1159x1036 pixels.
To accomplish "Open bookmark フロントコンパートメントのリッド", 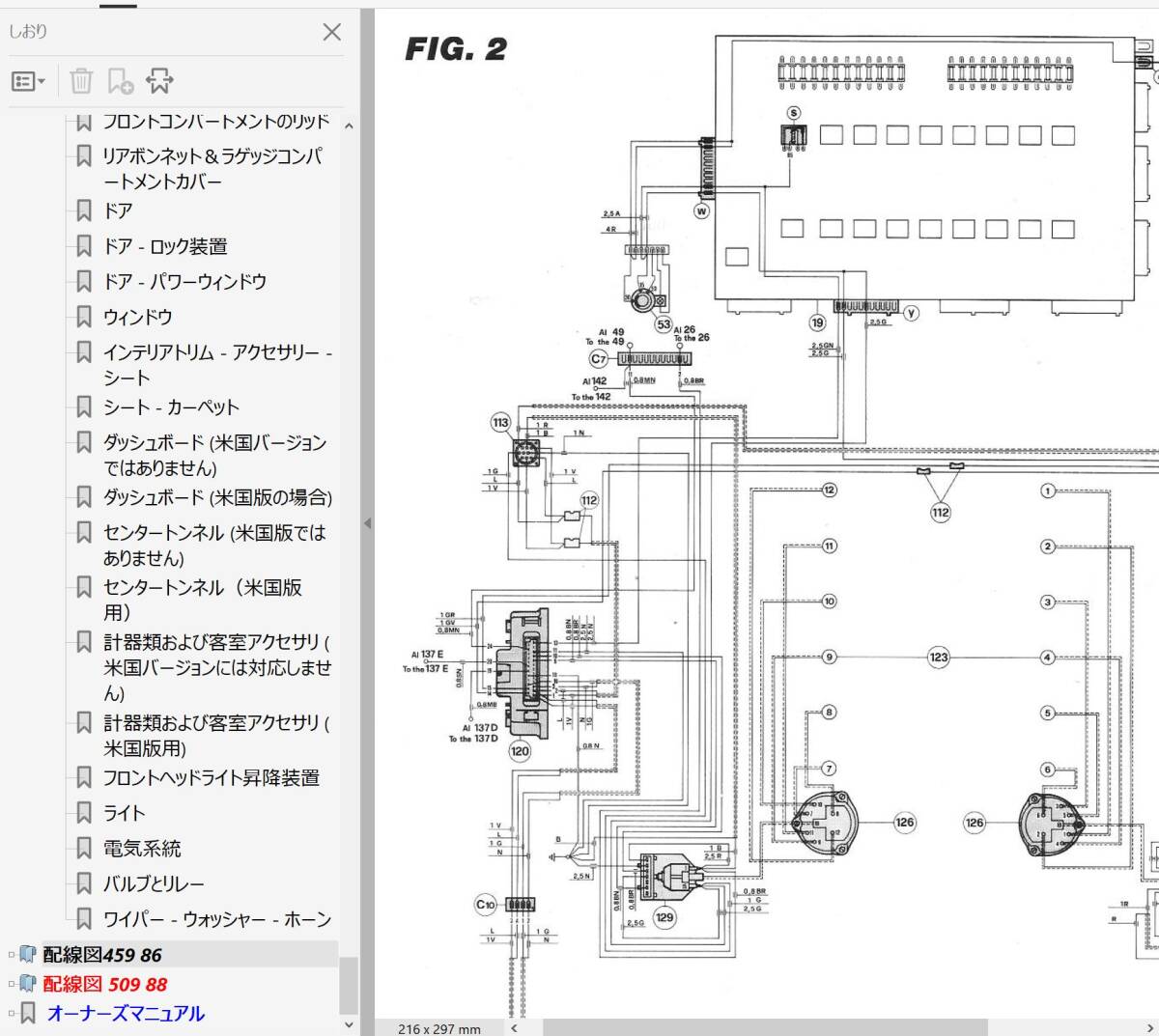I will [216, 122].
